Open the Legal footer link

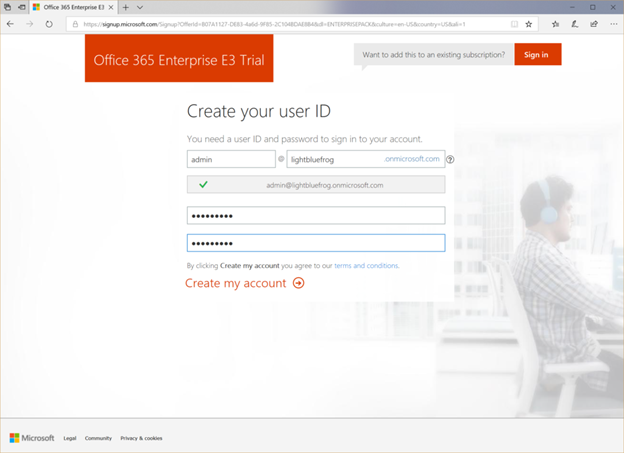tap(70, 438)
